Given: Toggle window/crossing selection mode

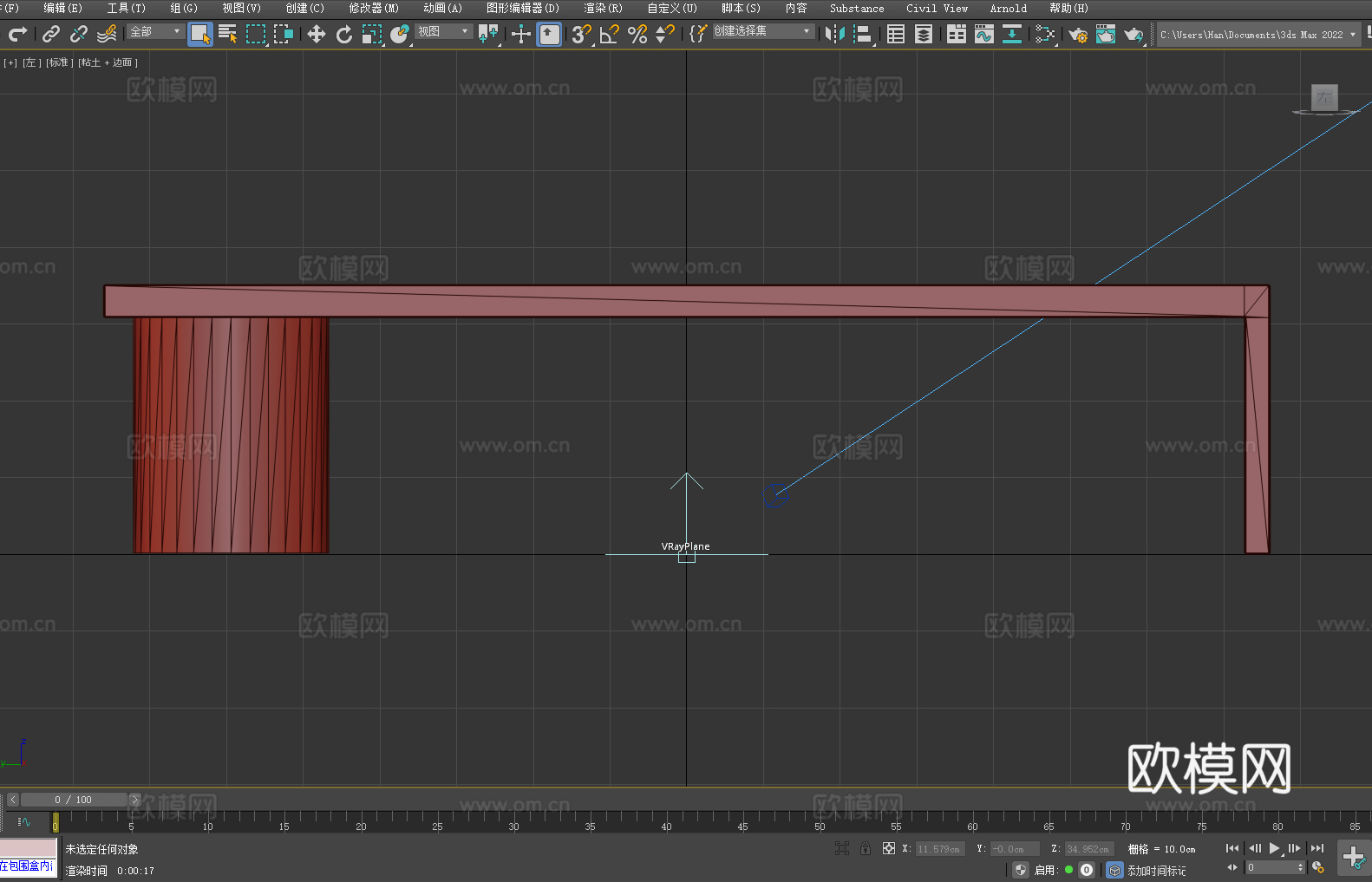Looking at the screenshot, I should (x=284, y=34).
